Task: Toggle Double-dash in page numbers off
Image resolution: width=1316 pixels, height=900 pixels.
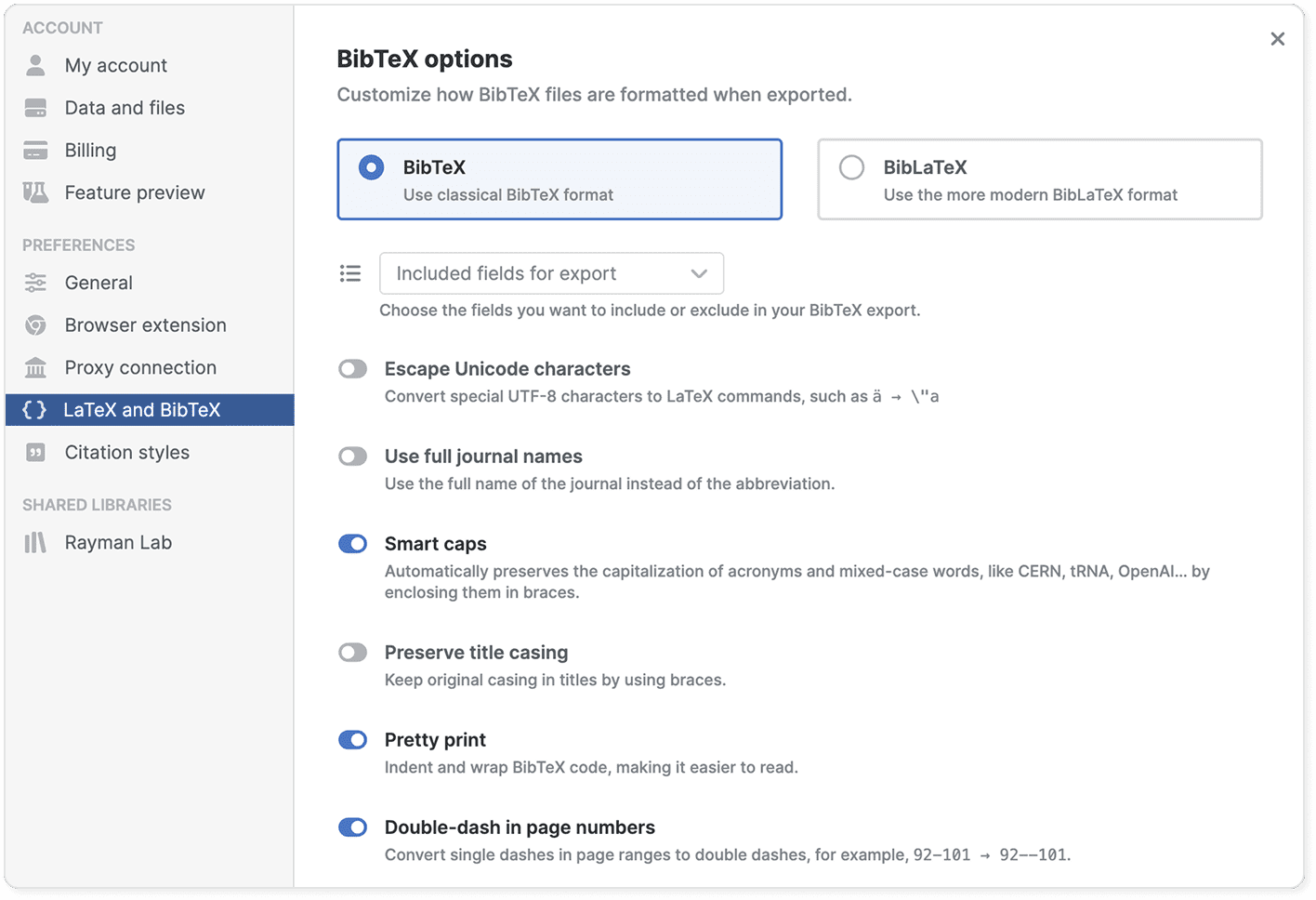Action: (352, 827)
